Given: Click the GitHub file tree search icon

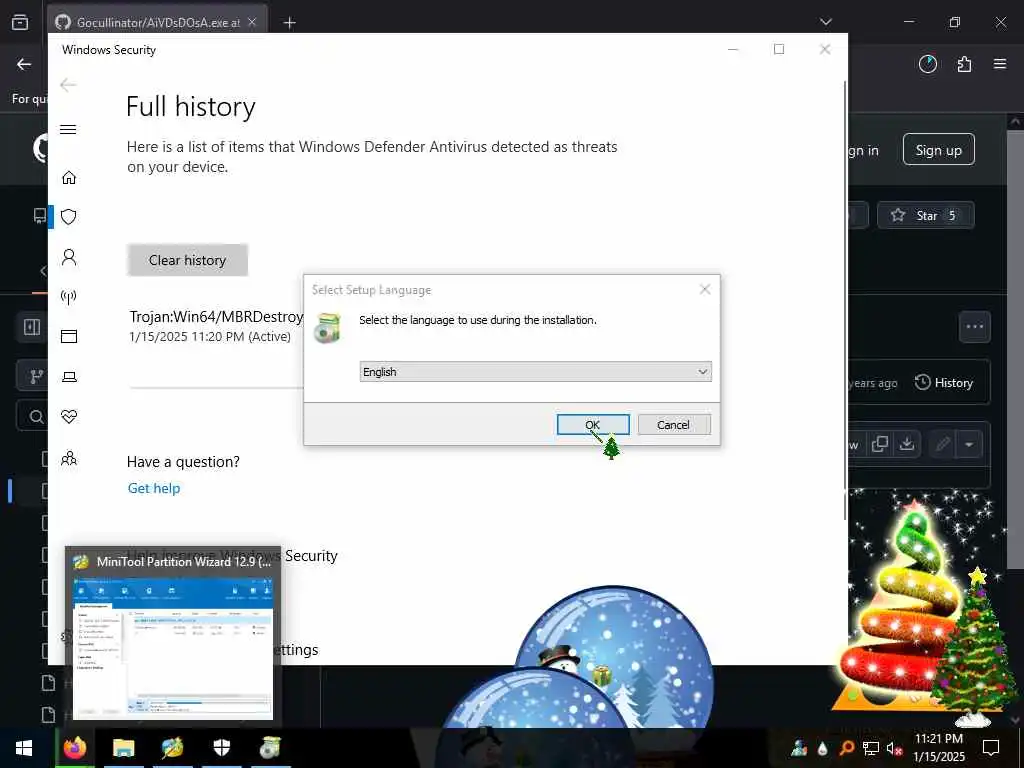Looking at the screenshot, I should pyautogui.click(x=37, y=417).
